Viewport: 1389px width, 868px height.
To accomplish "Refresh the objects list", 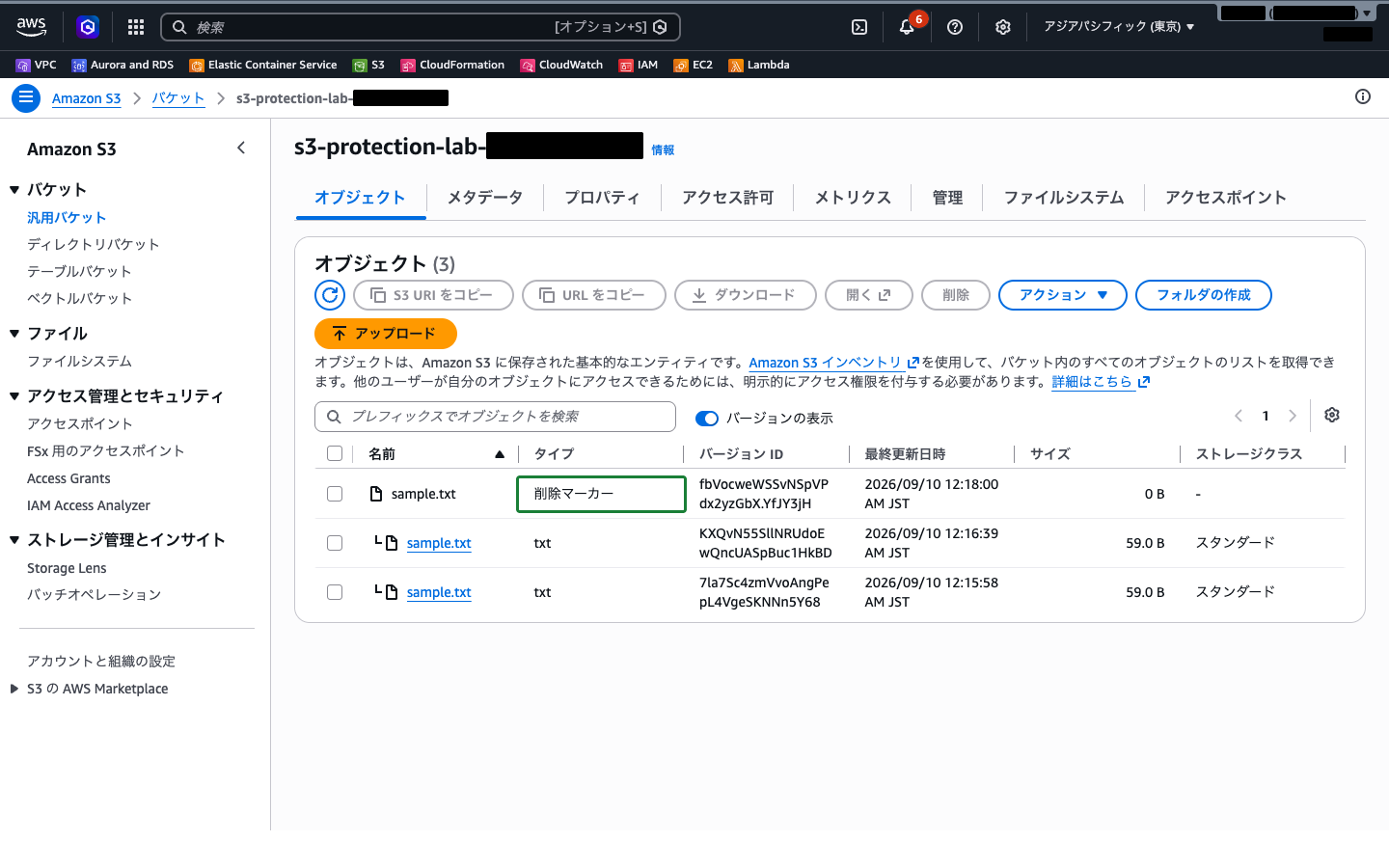I will 330,295.
